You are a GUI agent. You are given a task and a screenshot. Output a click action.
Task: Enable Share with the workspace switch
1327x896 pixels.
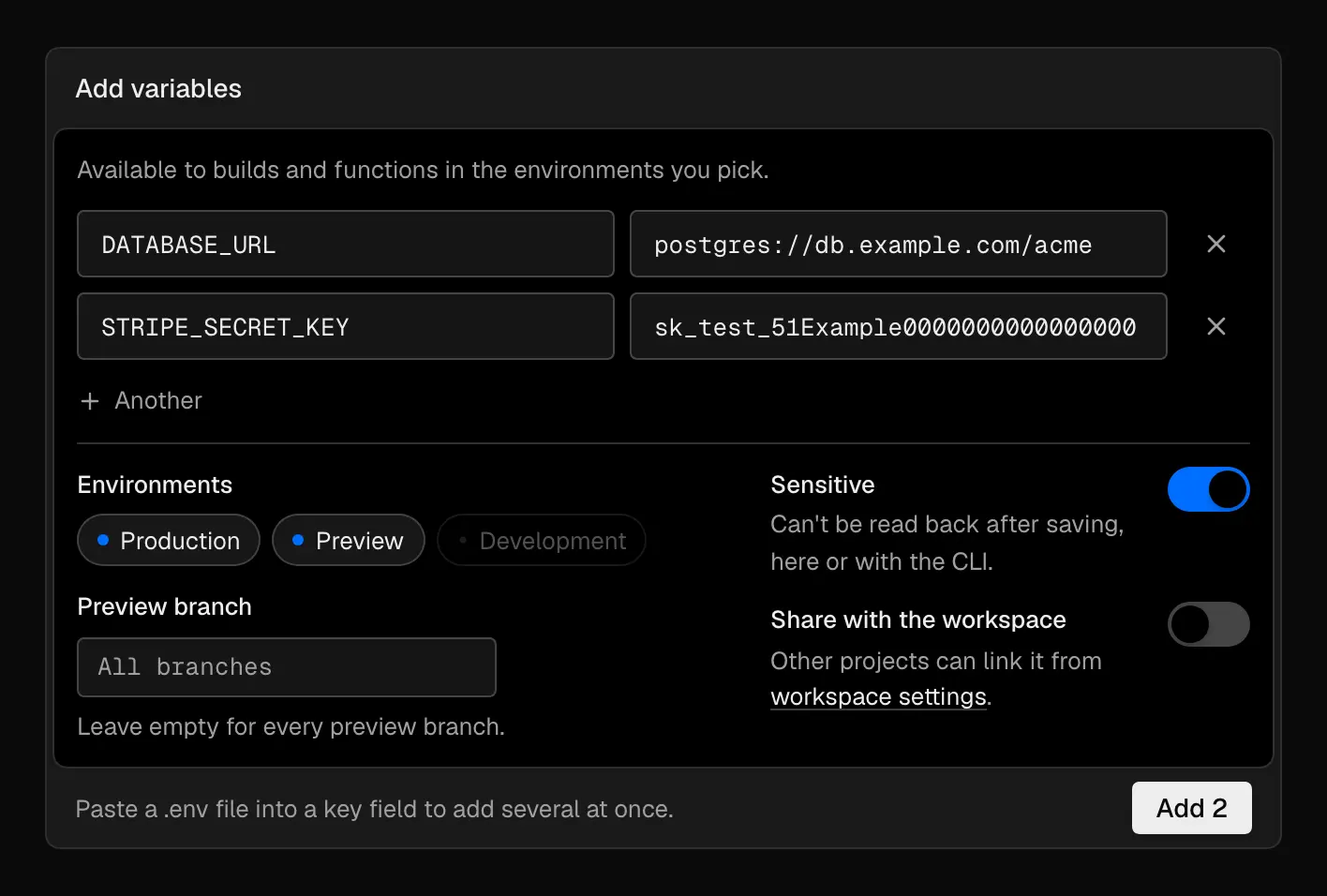point(1208,624)
